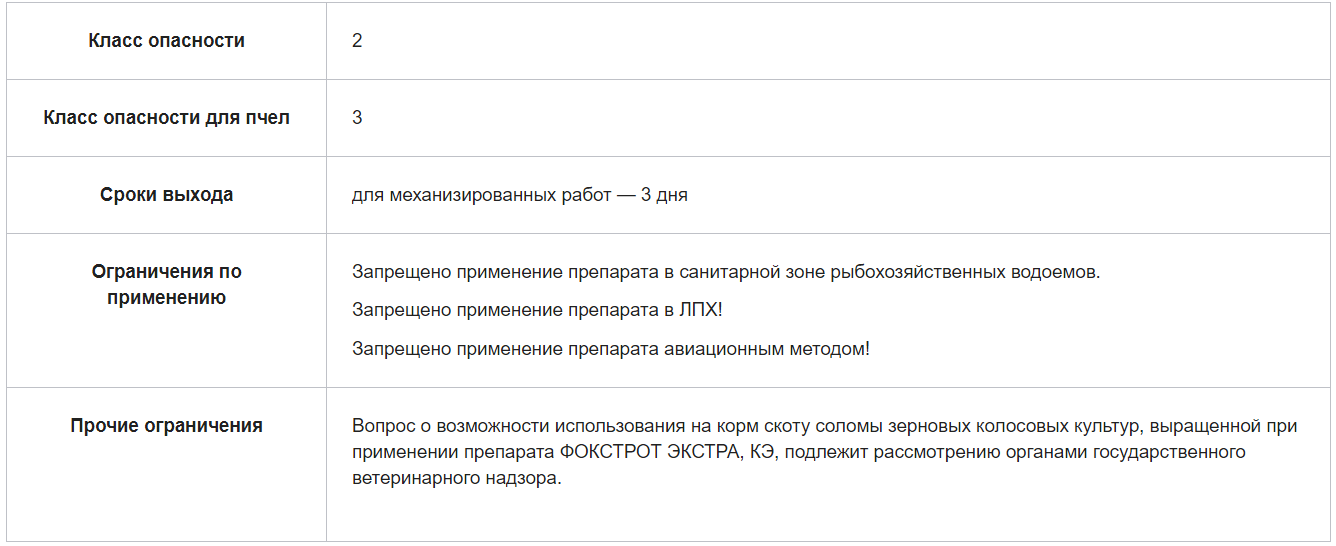Screen dimensions: 1336x546
Task: Click the line "Запрещено применение препарата в ЛПХ!"
Action: pos(537,310)
